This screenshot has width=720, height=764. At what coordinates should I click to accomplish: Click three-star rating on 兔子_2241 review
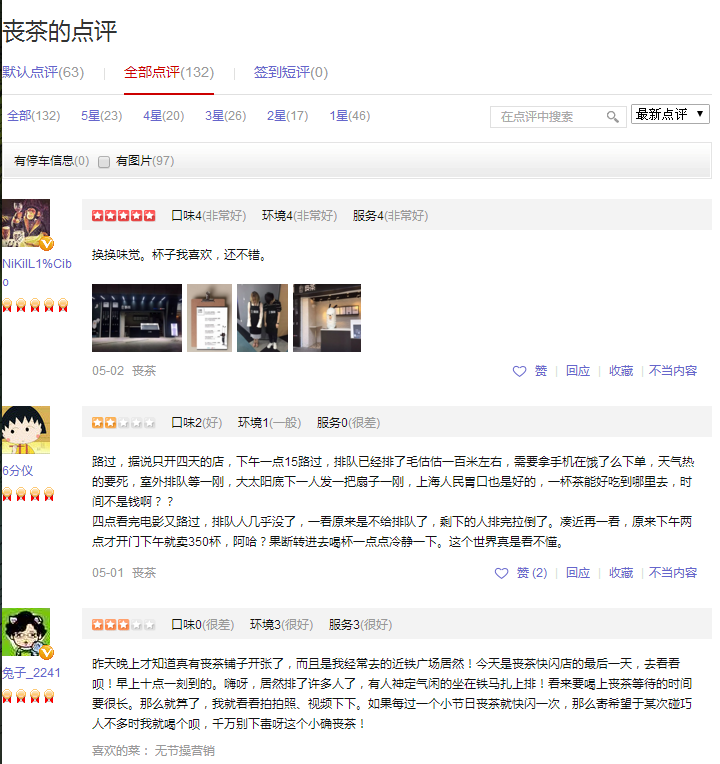123,624
